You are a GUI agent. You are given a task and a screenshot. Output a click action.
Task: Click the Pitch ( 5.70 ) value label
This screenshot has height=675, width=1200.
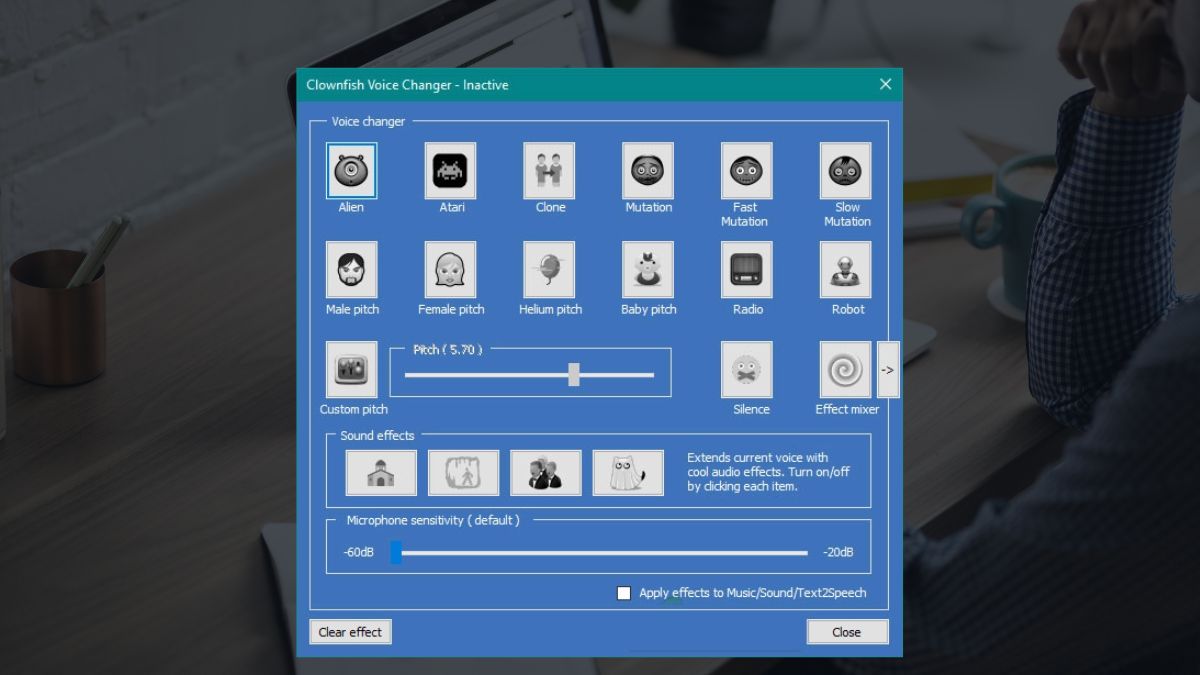pos(448,350)
